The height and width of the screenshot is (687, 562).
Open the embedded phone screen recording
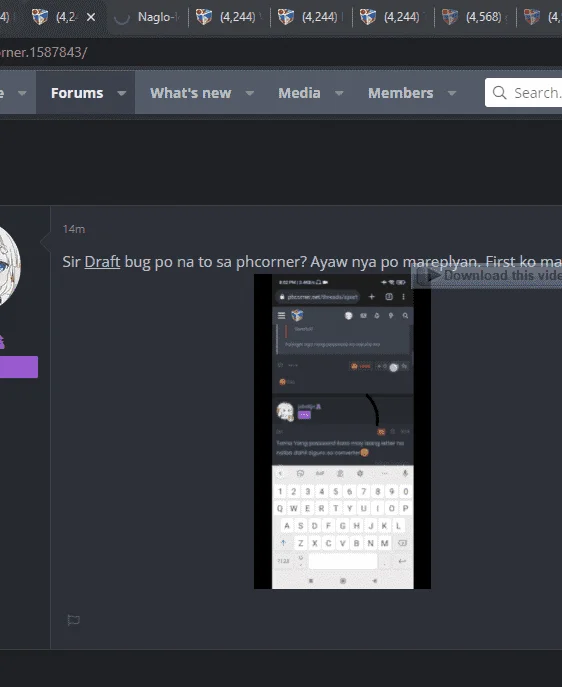pos(343,432)
